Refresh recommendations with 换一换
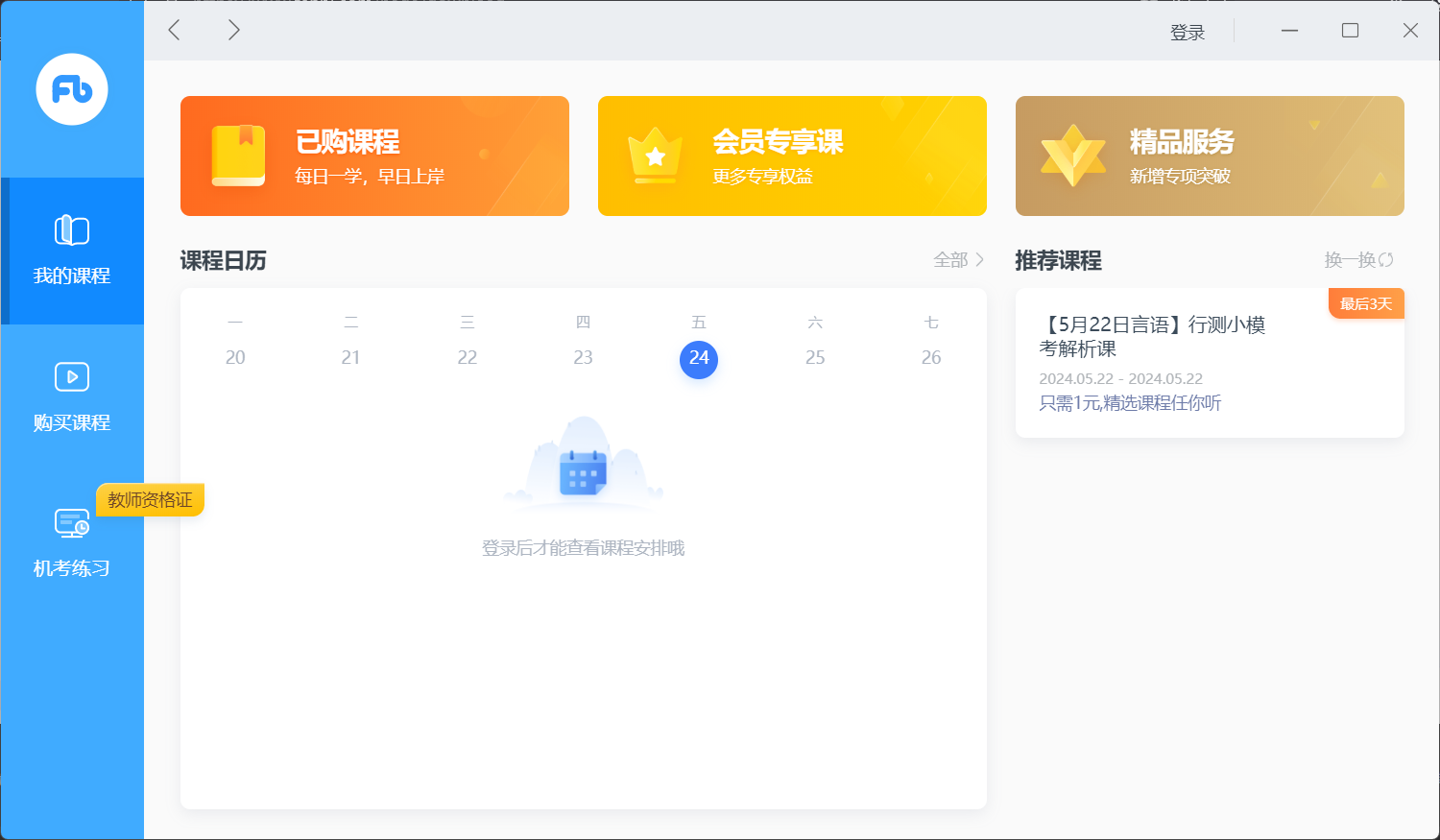This screenshot has height=840, width=1440. (1358, 260)
